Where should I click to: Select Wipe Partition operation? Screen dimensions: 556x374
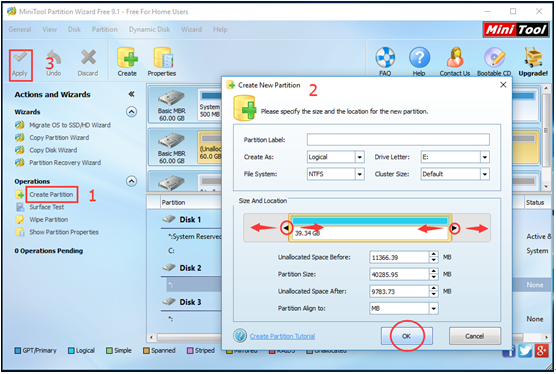(x=49, y=220)
